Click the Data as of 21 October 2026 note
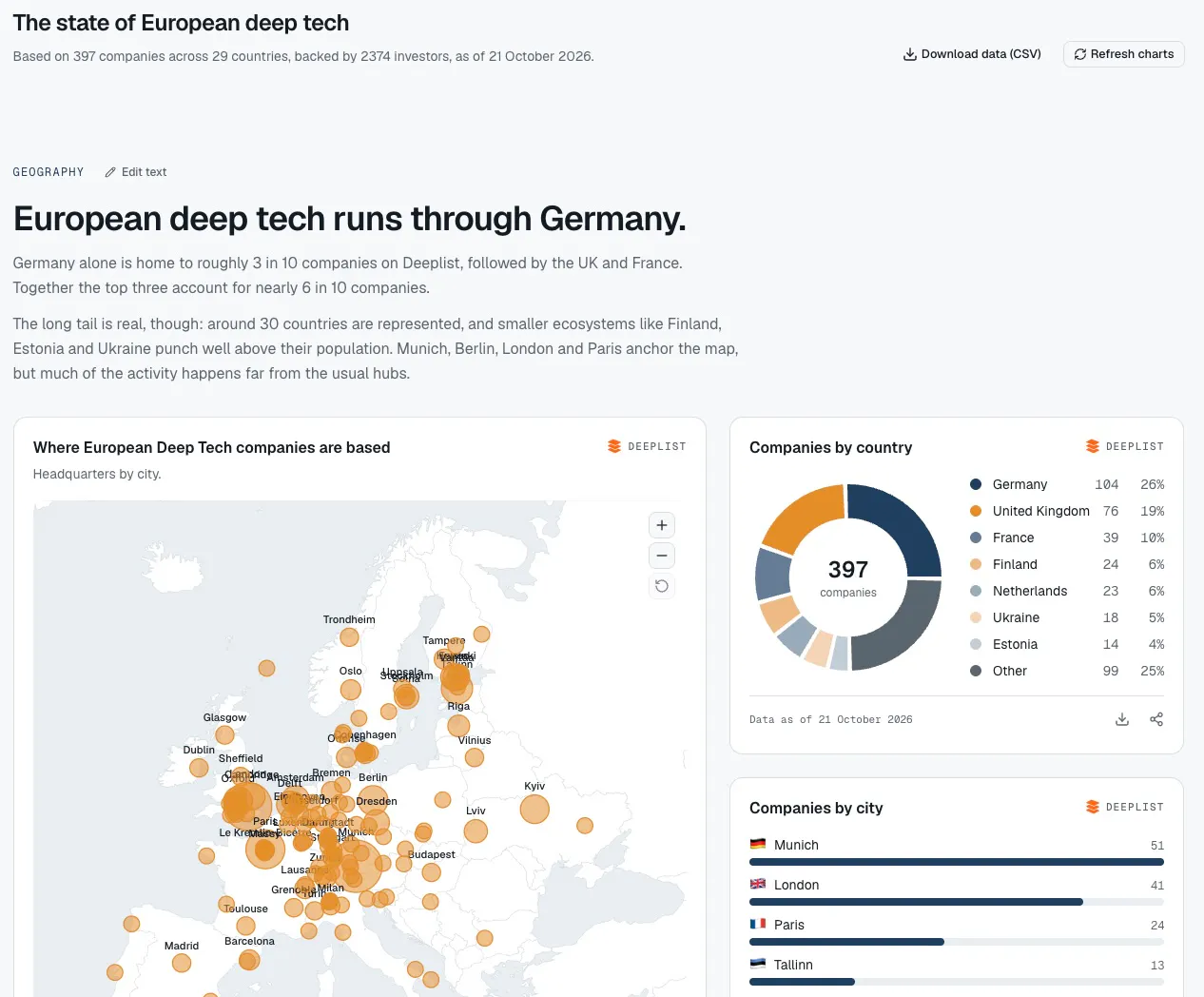The width and height of the screenshot is (1204, 997). [x=831, y=719]
